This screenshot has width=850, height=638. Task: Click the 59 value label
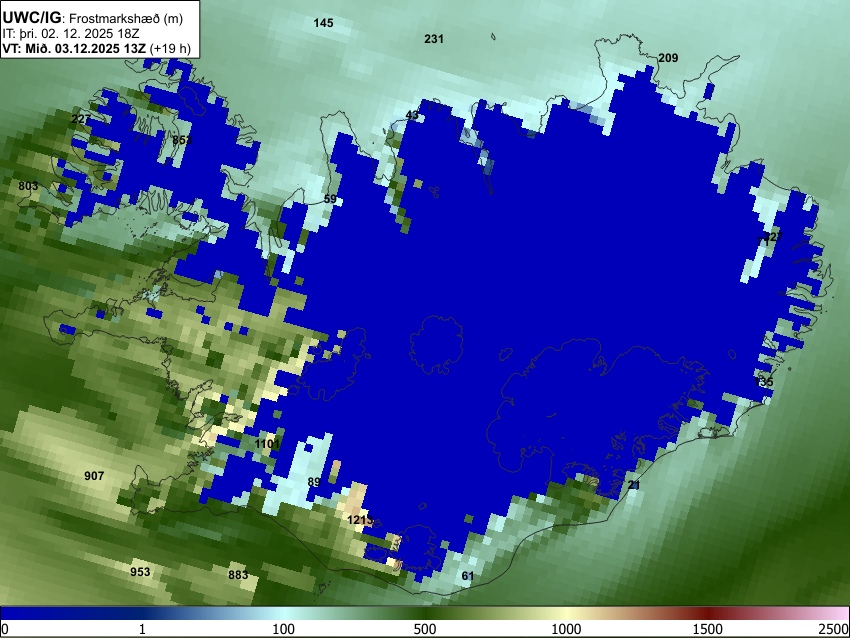coord(330,199)
